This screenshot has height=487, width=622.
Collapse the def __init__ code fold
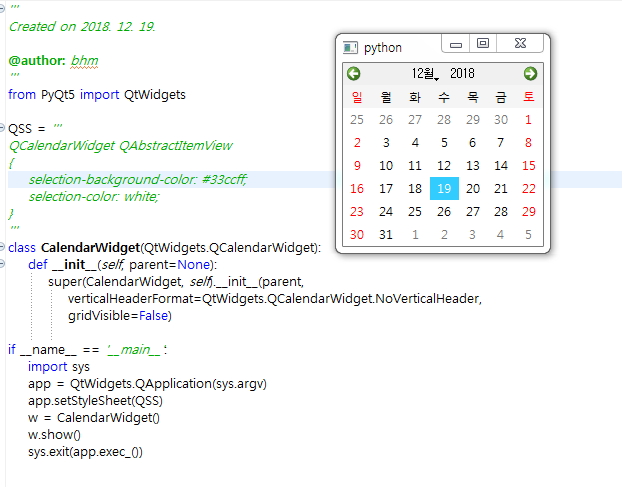click(2, 264)
